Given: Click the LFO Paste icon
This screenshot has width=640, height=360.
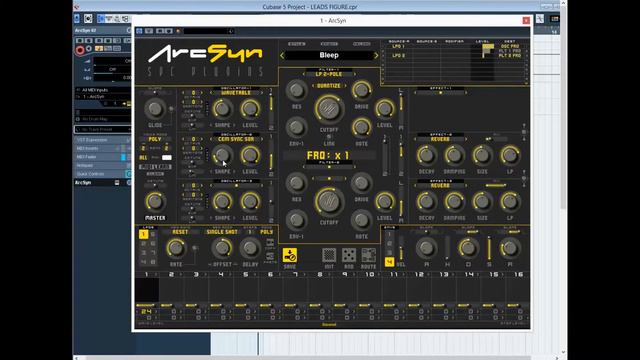Looking at the screenshot, I should (270, 256).
